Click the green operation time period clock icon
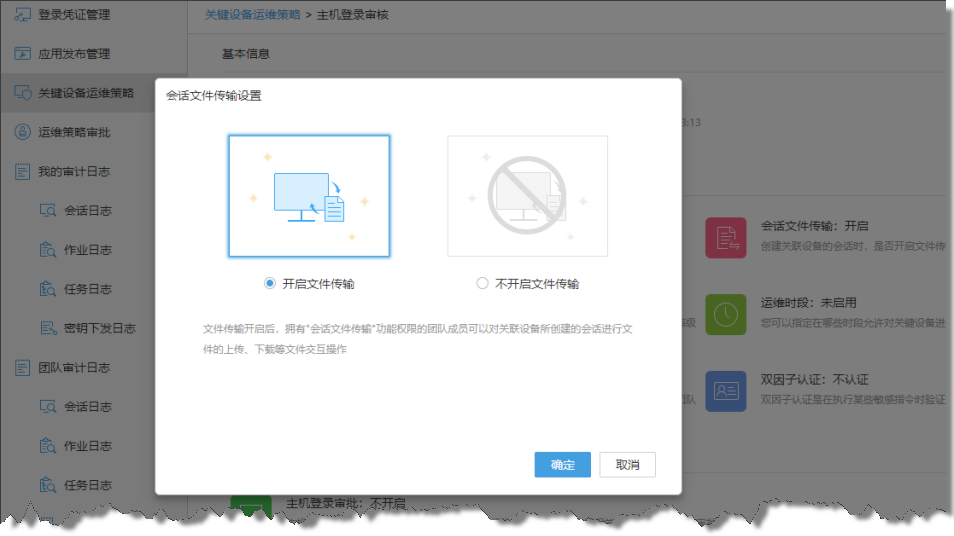954x536 pixels. pos(726,314)
